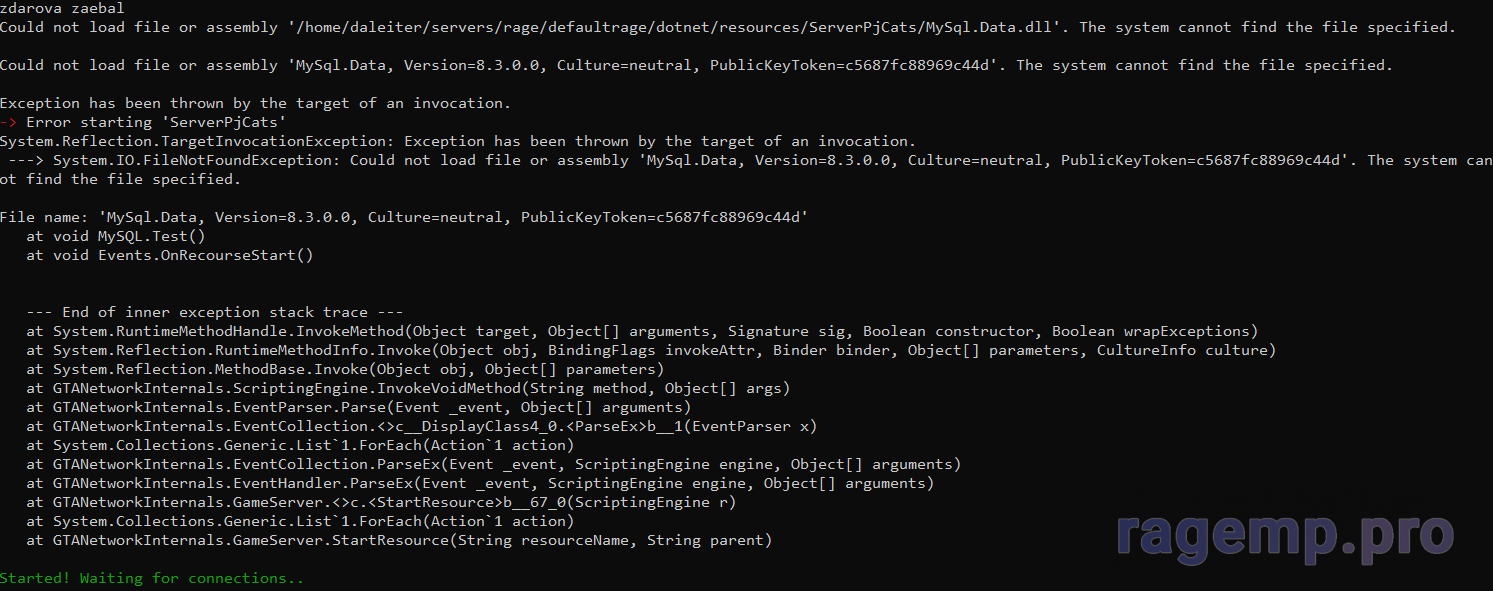This screenshot has height=591, width=1493.
Task: Click the EventParser.Parse stack frame
Action: point(359,407)
